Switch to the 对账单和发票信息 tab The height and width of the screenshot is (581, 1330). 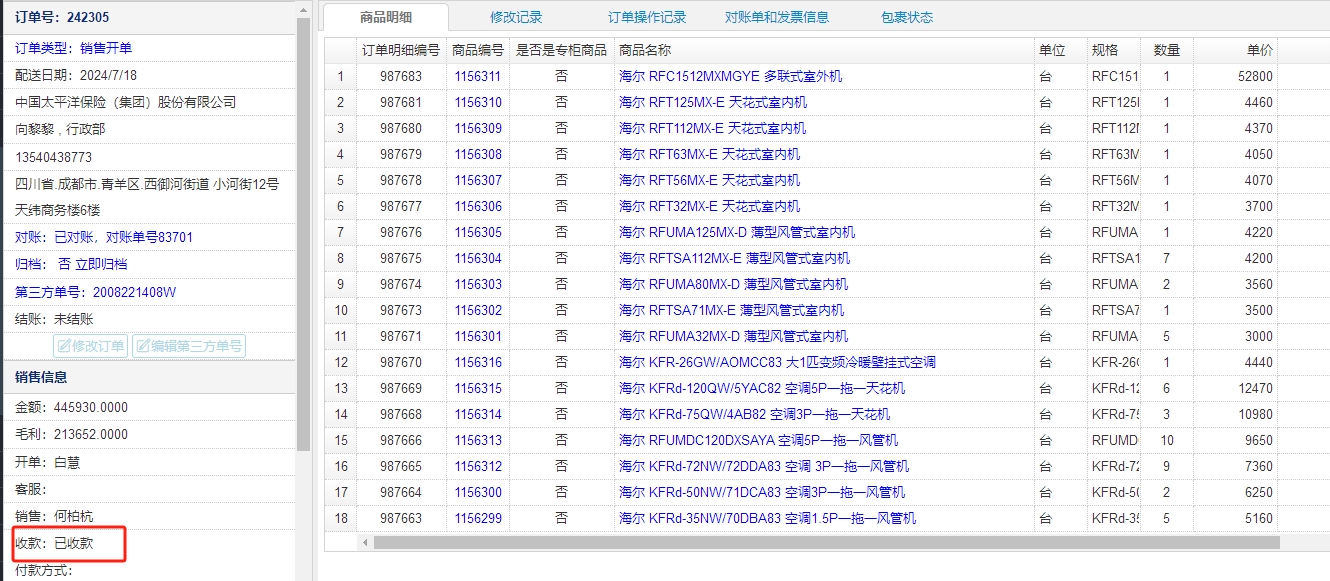(777, 17)
